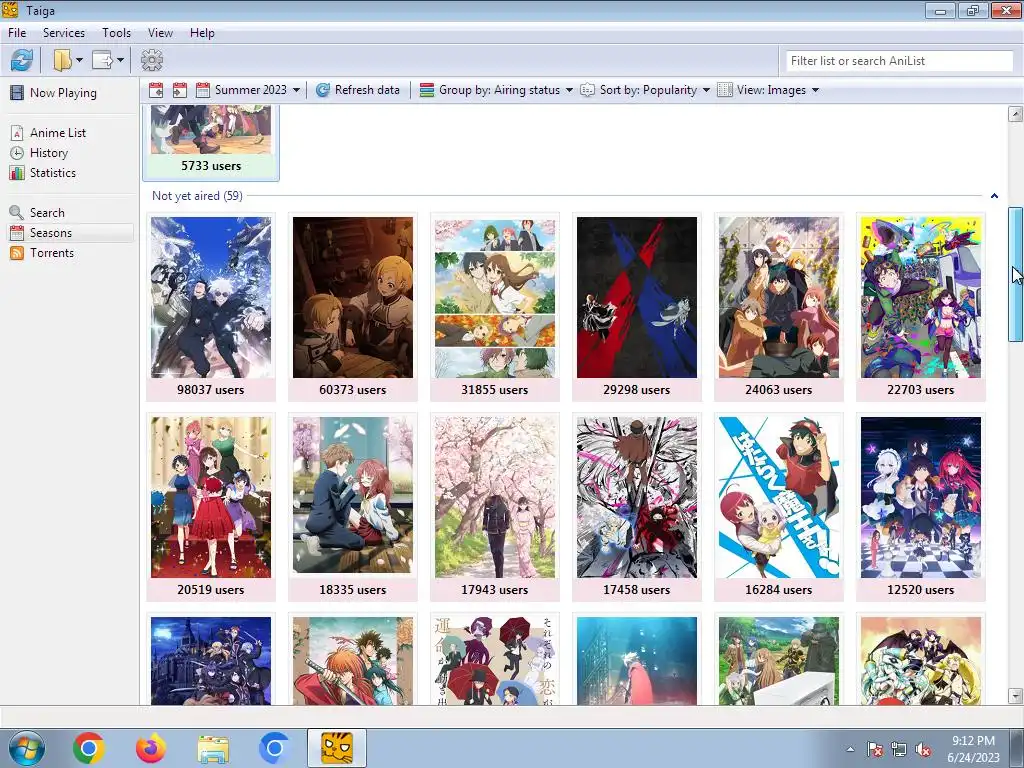Open the Help menu
Image resolution: width=1024 pixels, height=768 pixels.
coord(202,33)
